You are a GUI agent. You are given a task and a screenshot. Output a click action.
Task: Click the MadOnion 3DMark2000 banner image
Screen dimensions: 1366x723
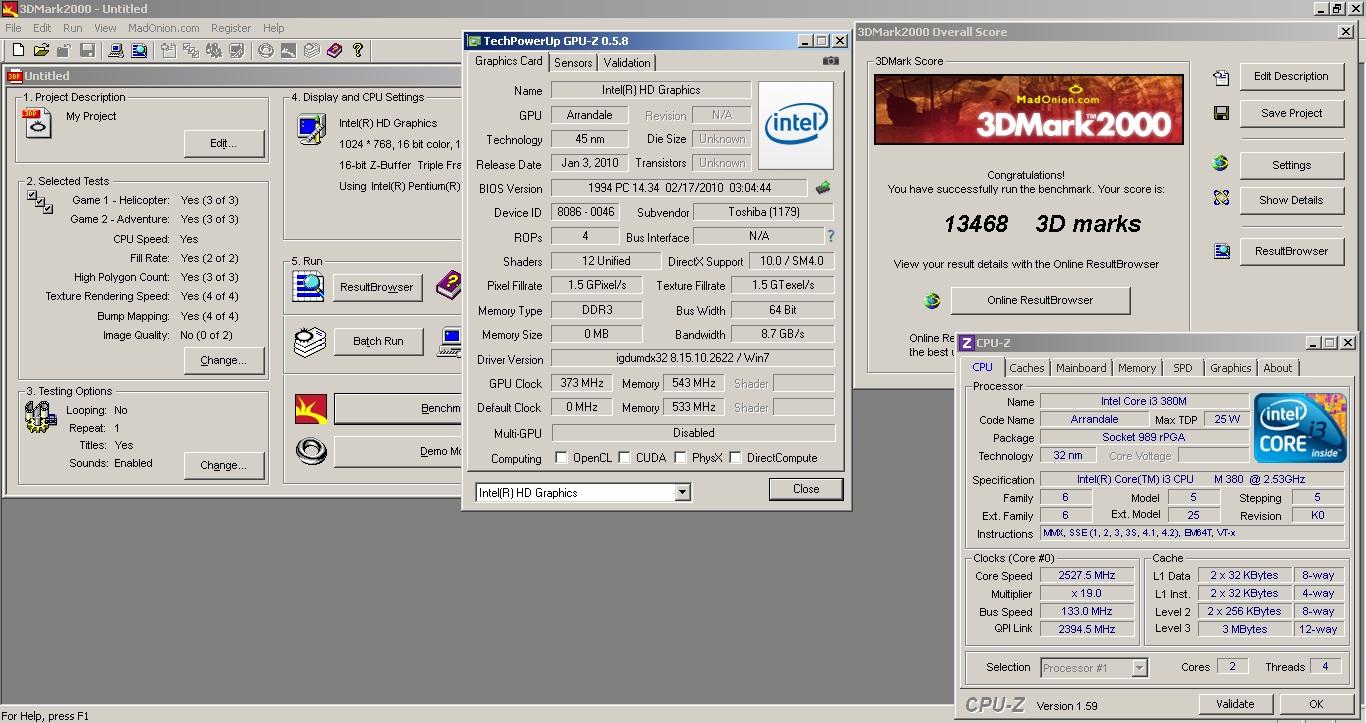click(1029, 109)
